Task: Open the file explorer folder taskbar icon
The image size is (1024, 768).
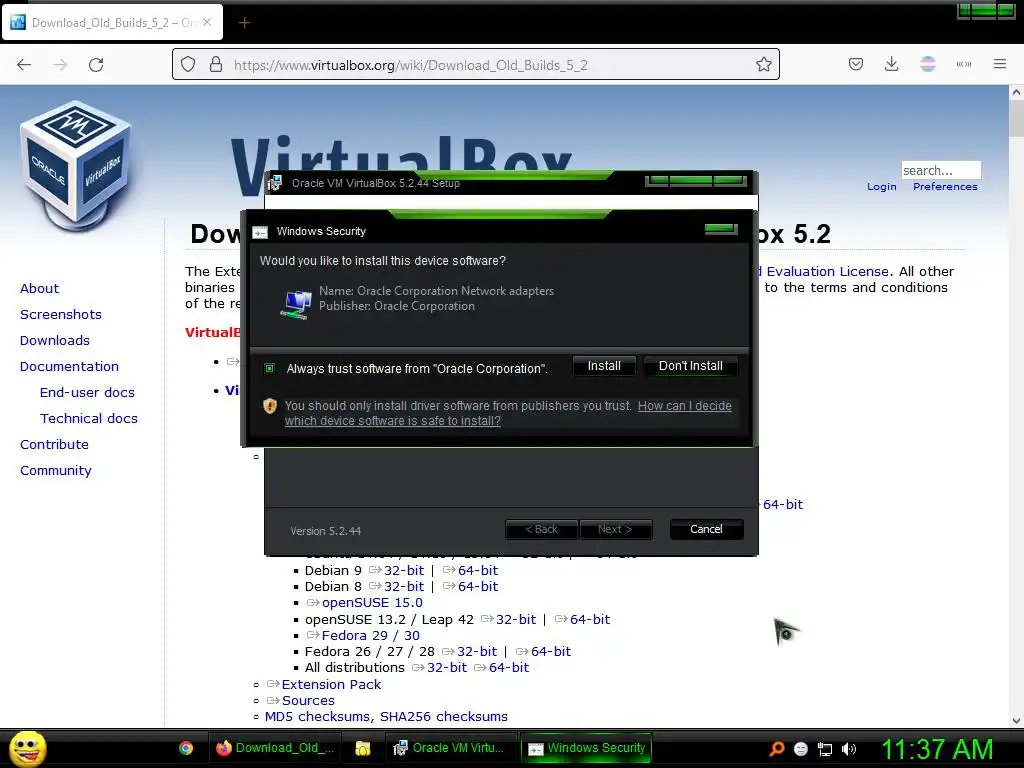Action: pos(362,748)
